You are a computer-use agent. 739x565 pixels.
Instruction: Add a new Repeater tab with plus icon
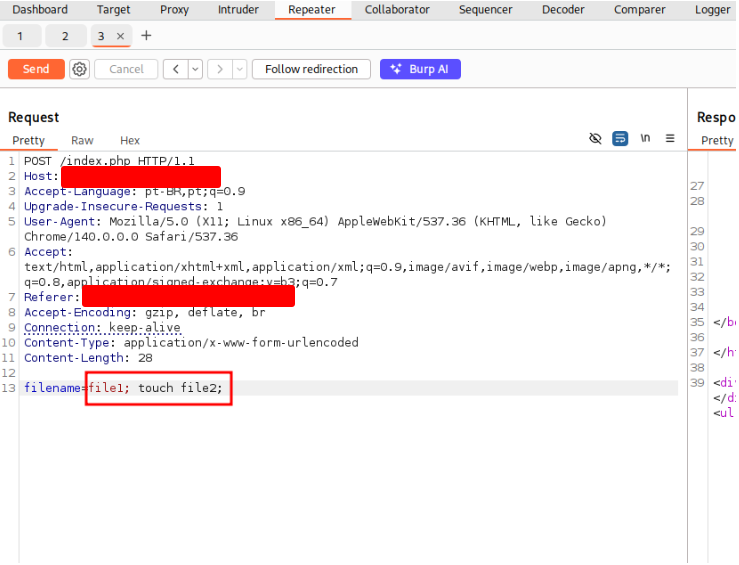pos(146,36)
